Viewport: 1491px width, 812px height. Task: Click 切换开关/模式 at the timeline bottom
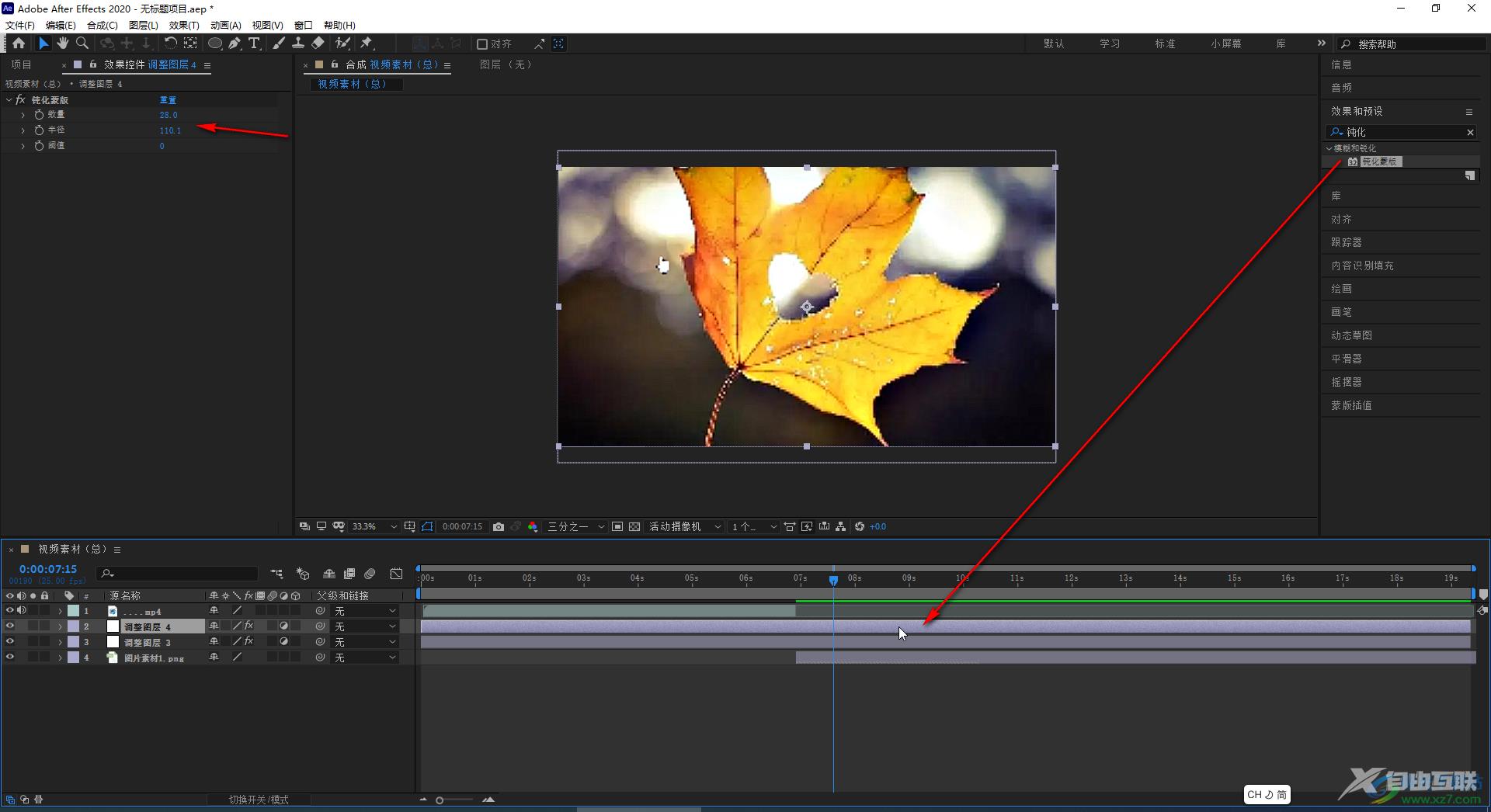click(x=259, y=800)
